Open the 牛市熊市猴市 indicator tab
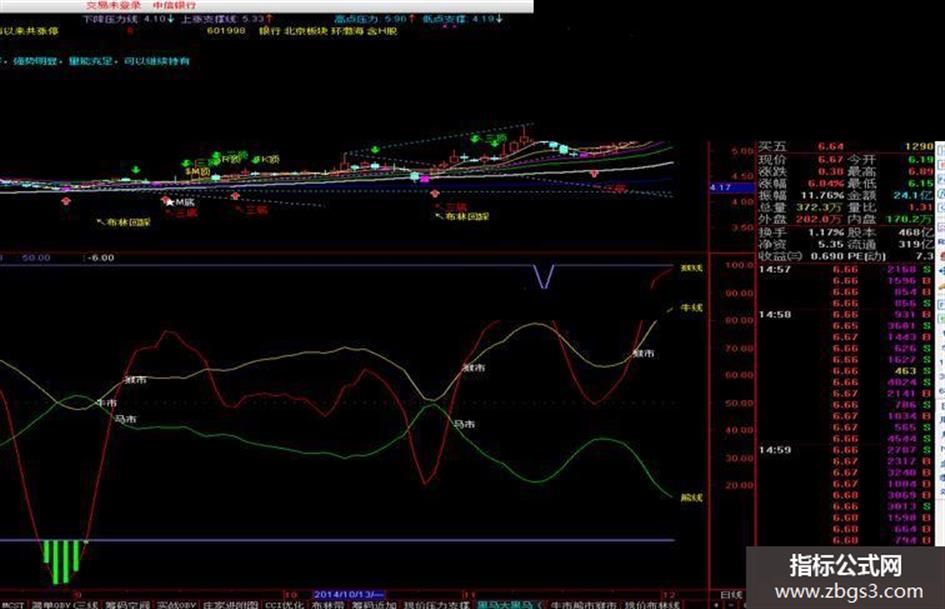The height and width of the screenshot is (609, 945). [583, 604]
